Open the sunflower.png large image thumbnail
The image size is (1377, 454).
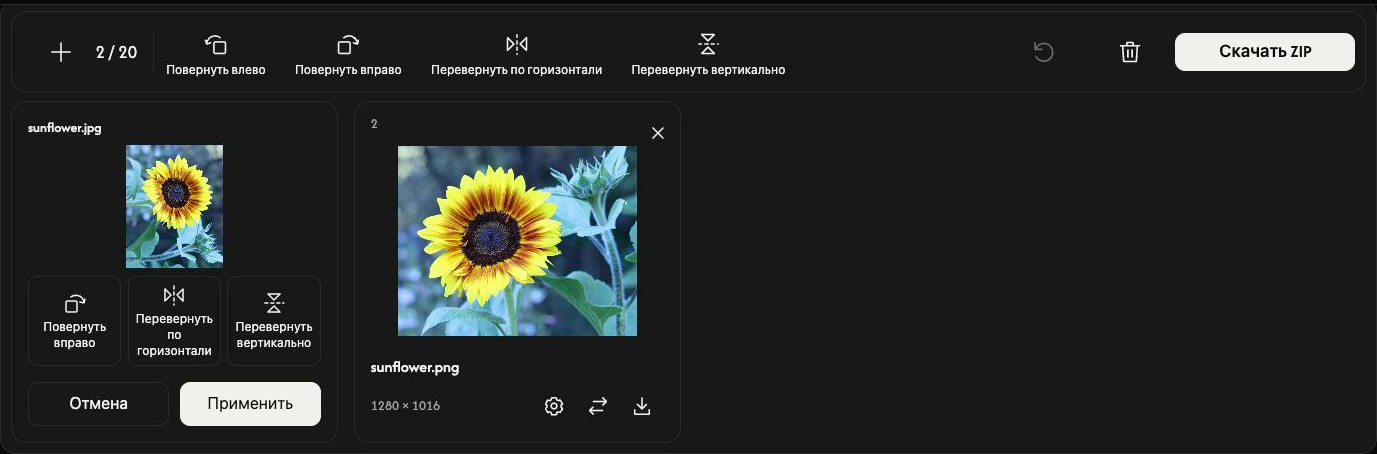point(517,241)
